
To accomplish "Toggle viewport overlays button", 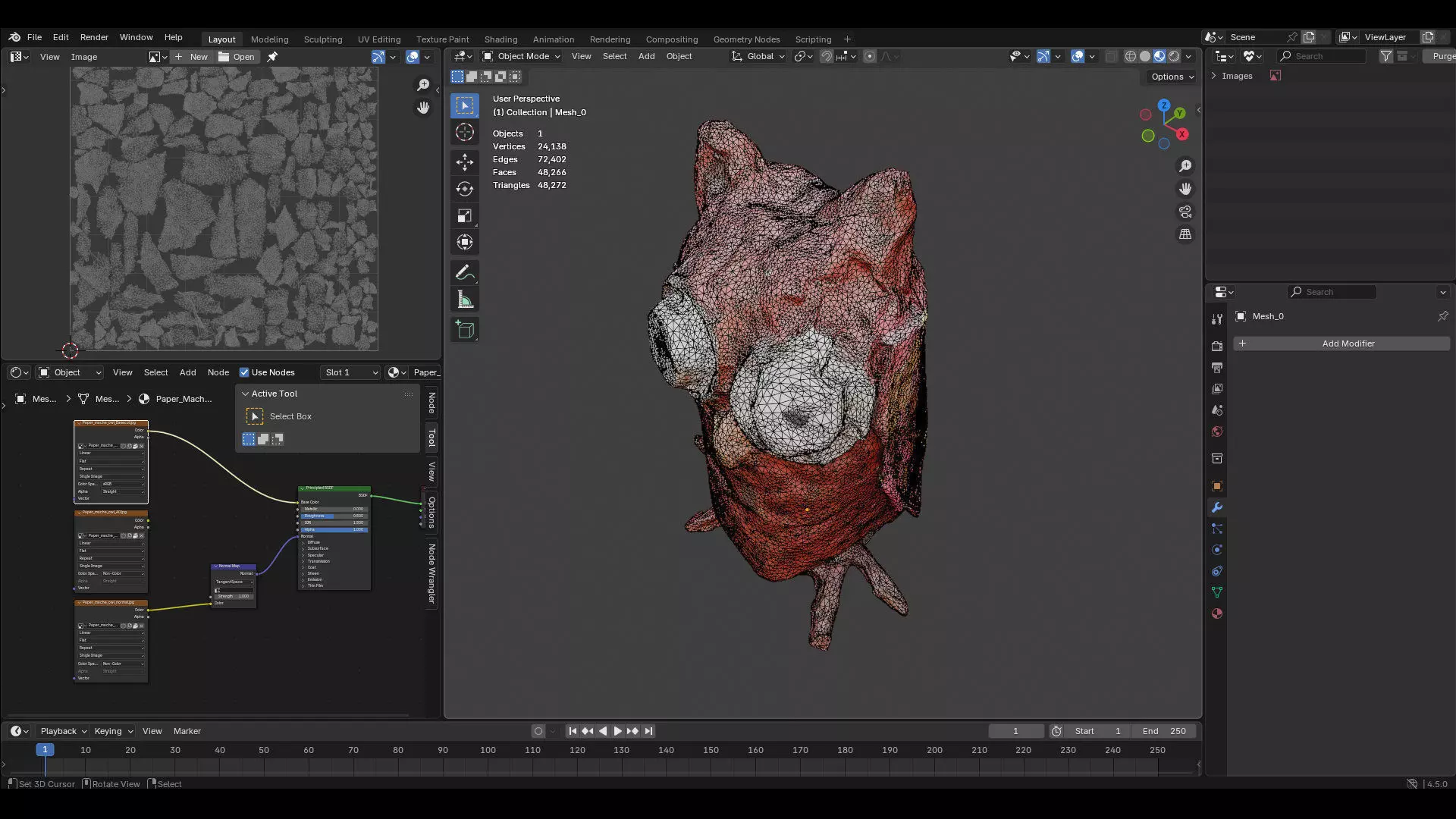I will click(x=1078, y=56).
